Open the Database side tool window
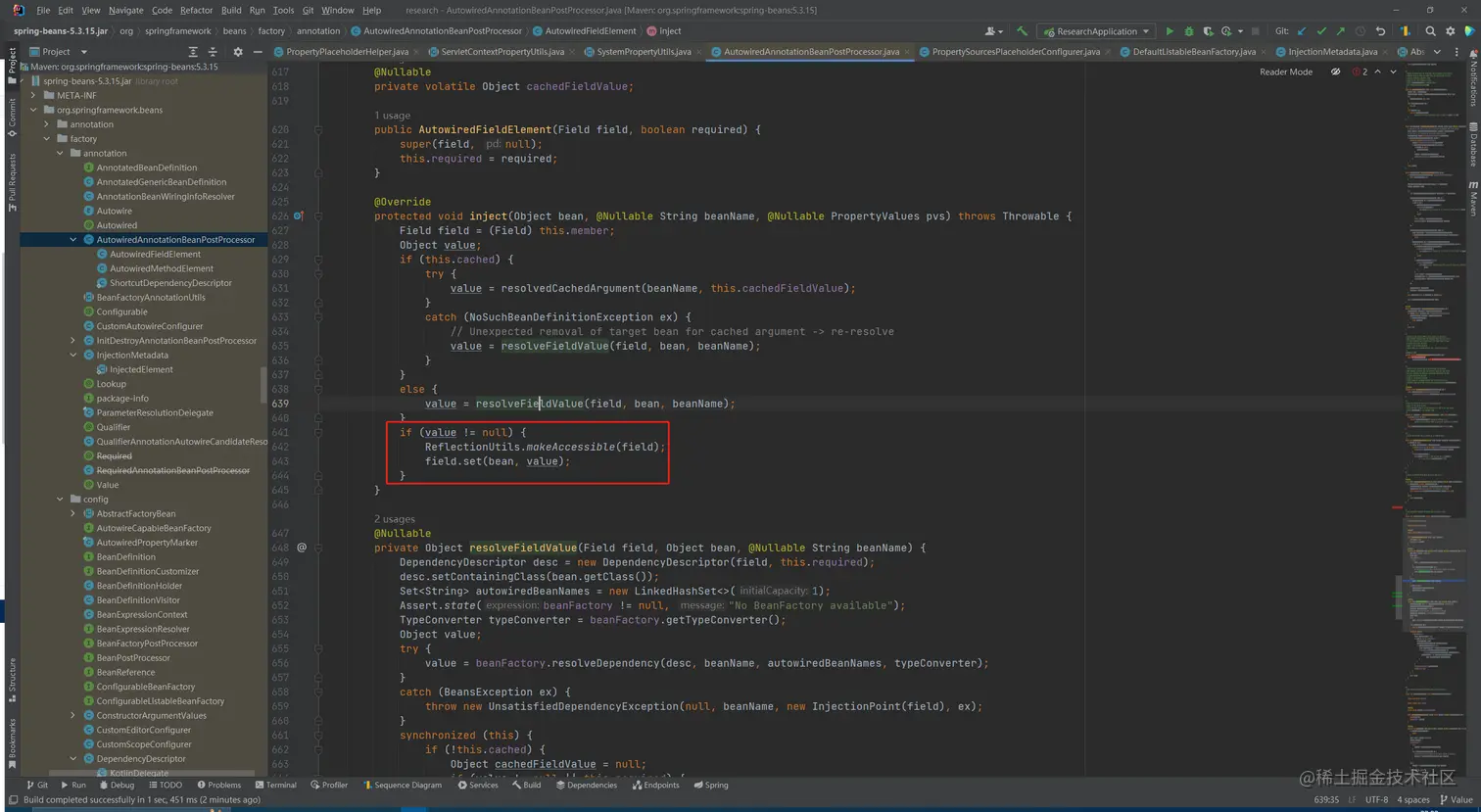Screen dimensions: 1481x812 click(1473, 145)
